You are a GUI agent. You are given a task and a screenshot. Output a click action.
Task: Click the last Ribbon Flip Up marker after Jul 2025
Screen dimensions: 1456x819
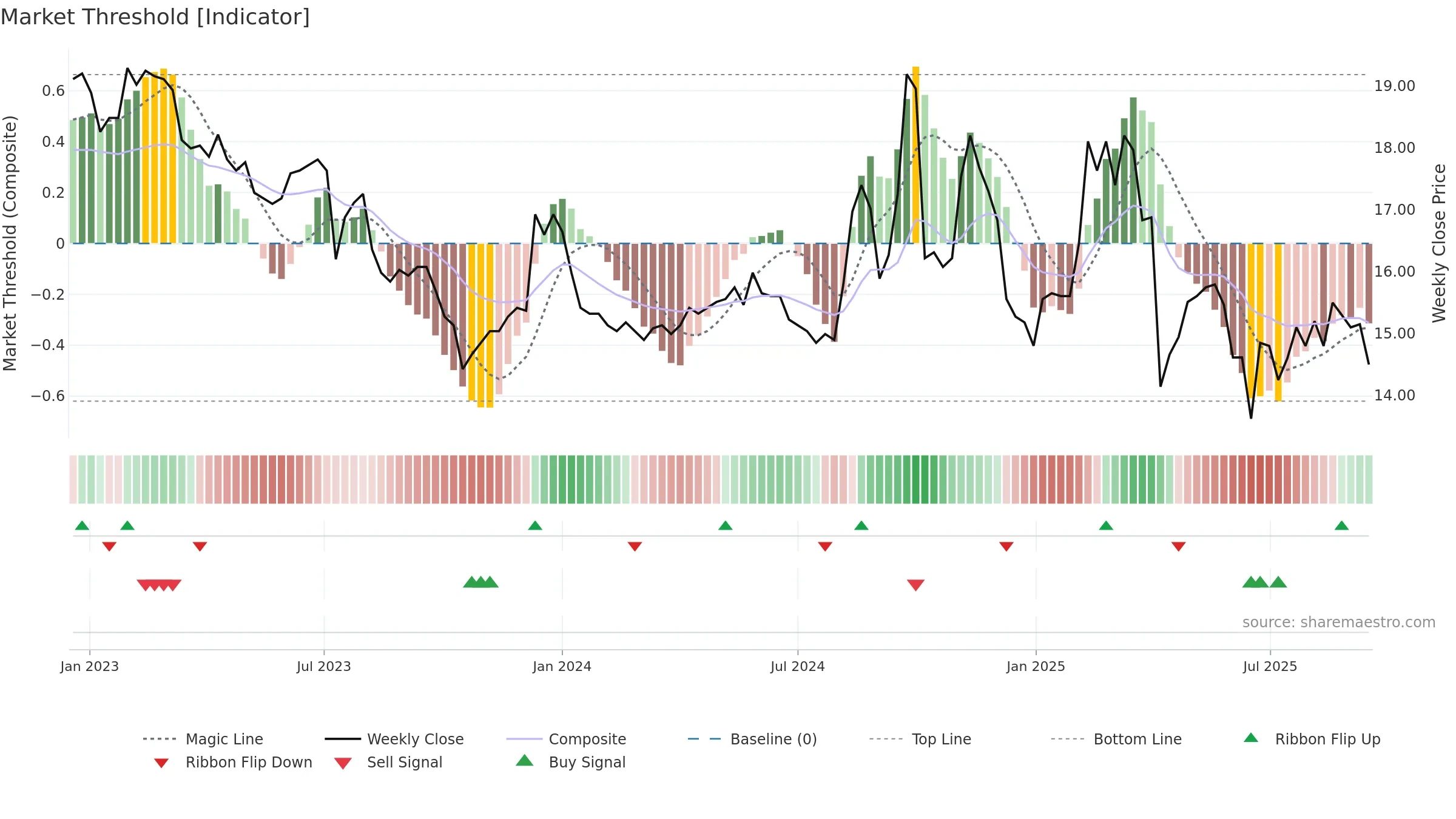(x=1341, y=525)
